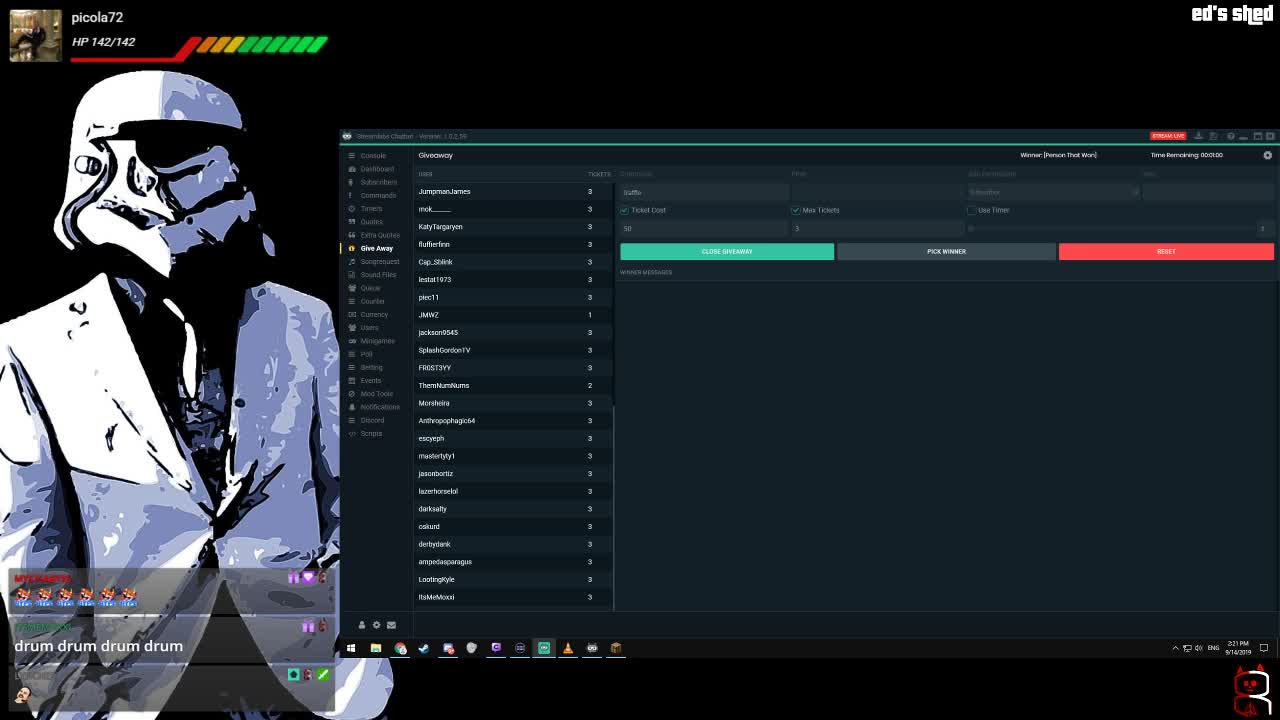
Task: Click the mail envelope icon at sidebar bottom
Action: tap(391, 625)
